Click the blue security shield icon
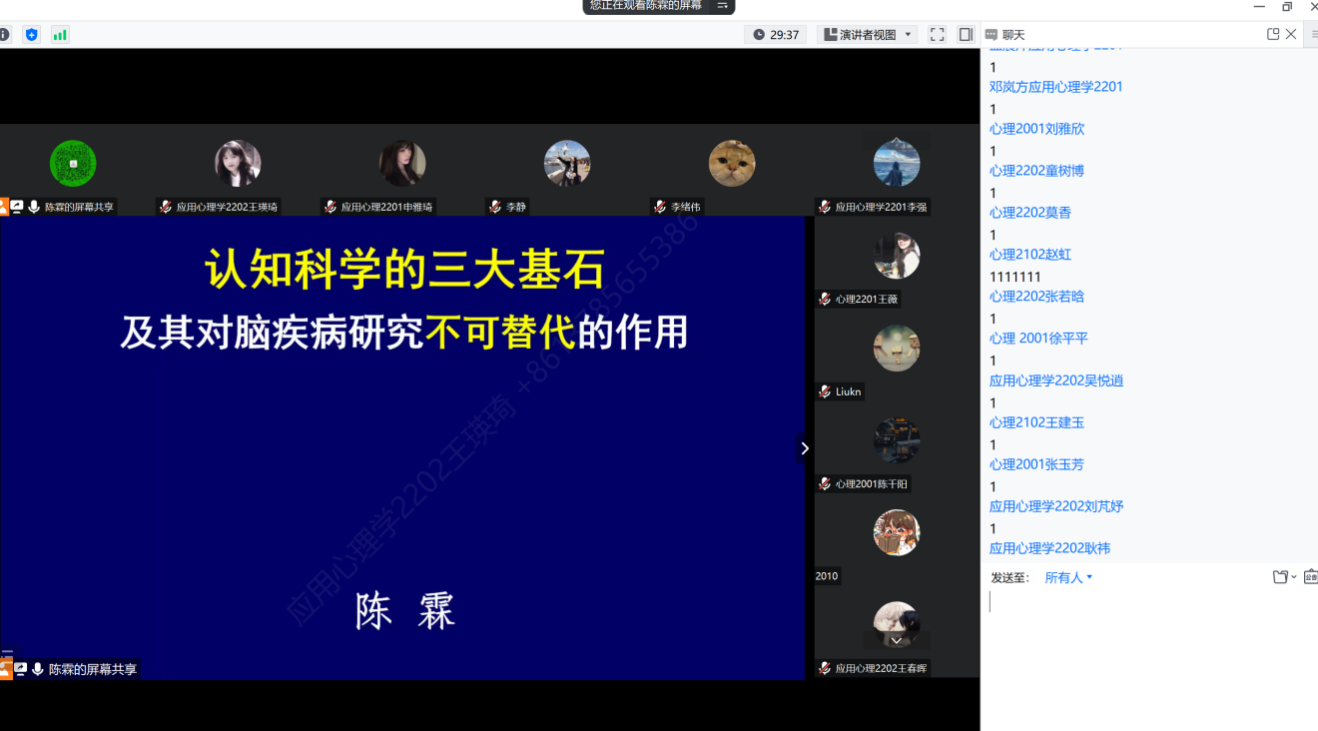This screenshot has height=731, width=1318. 32,35
